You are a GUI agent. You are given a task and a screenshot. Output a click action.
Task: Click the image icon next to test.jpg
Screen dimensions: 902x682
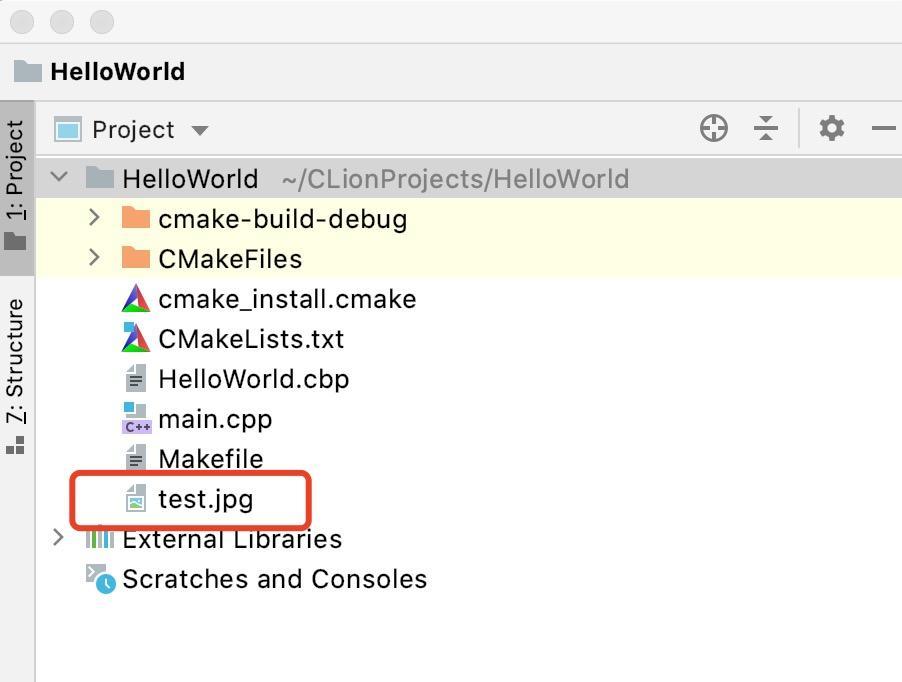click(136, 498)
